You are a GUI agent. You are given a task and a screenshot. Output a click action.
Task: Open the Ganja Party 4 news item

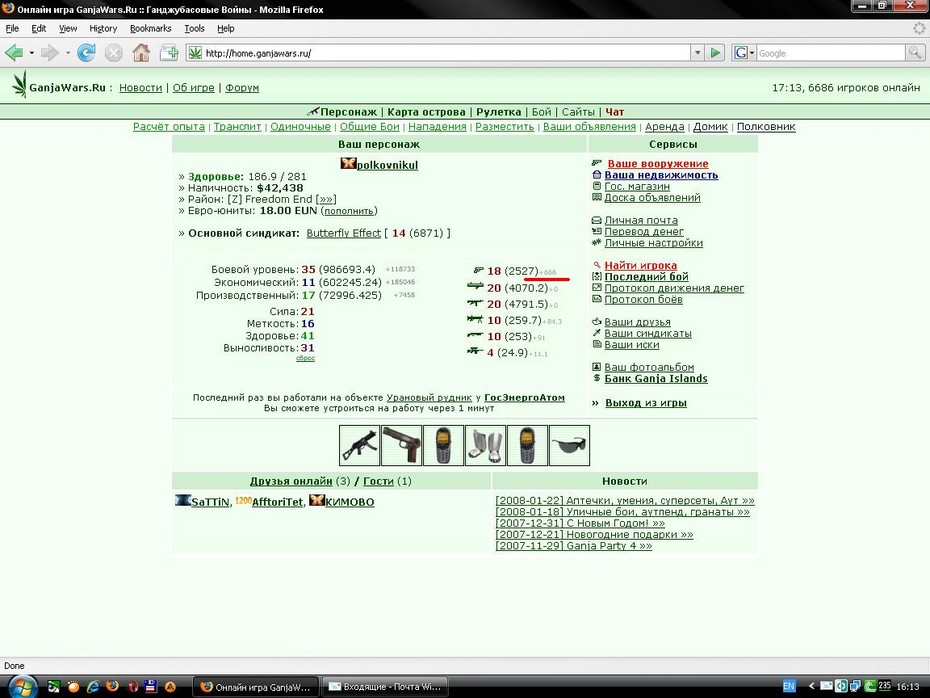574,546
